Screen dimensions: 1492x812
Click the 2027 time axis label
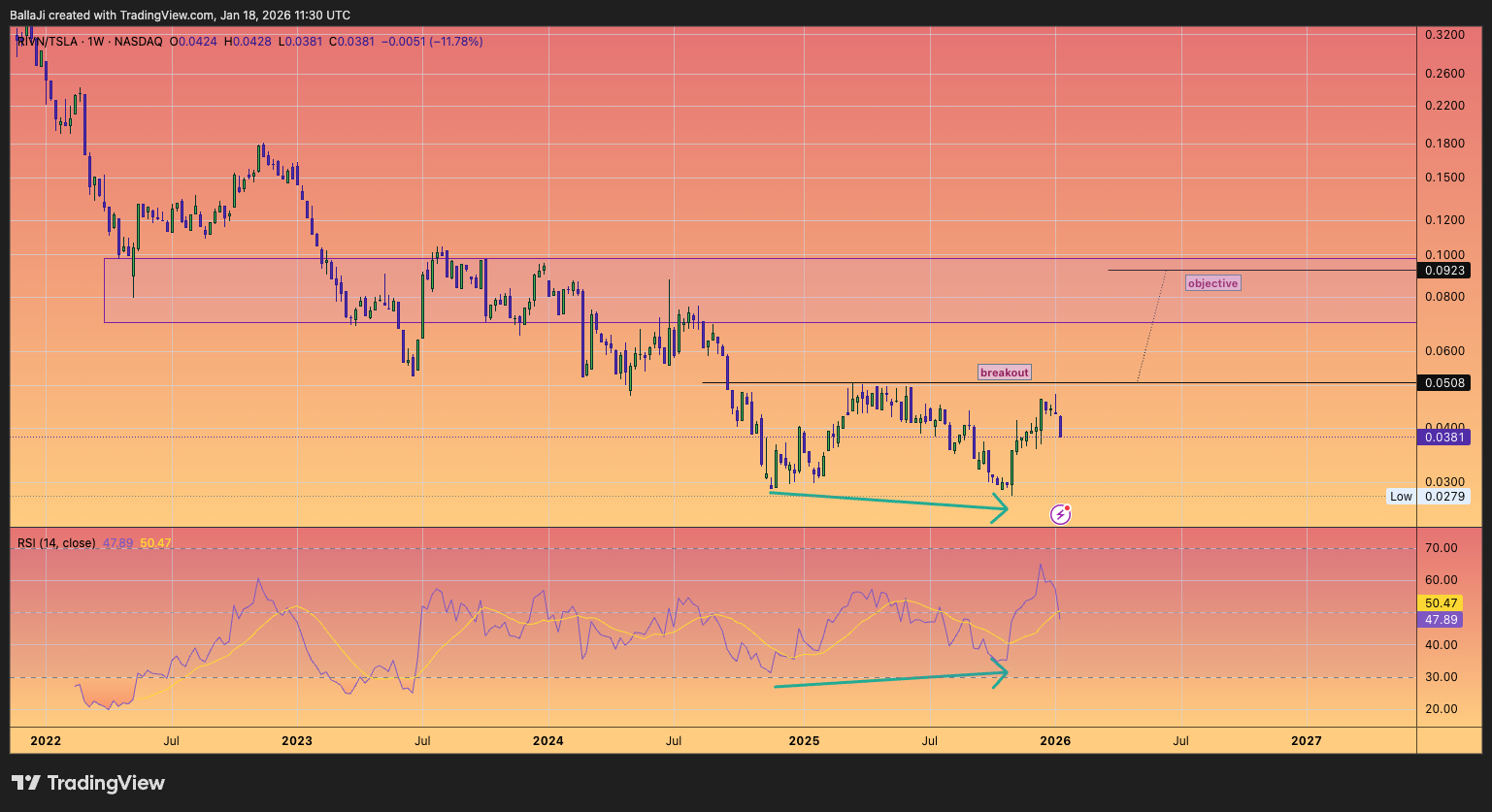pos(1307,741)
